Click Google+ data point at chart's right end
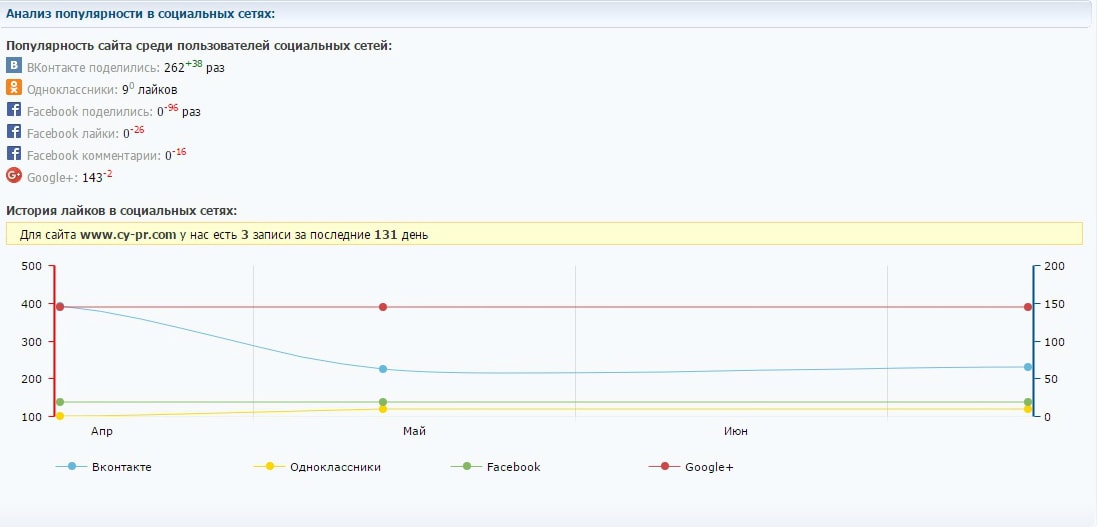Image resolution: width=1098 pixels, height=527 pixels. 1028,307
